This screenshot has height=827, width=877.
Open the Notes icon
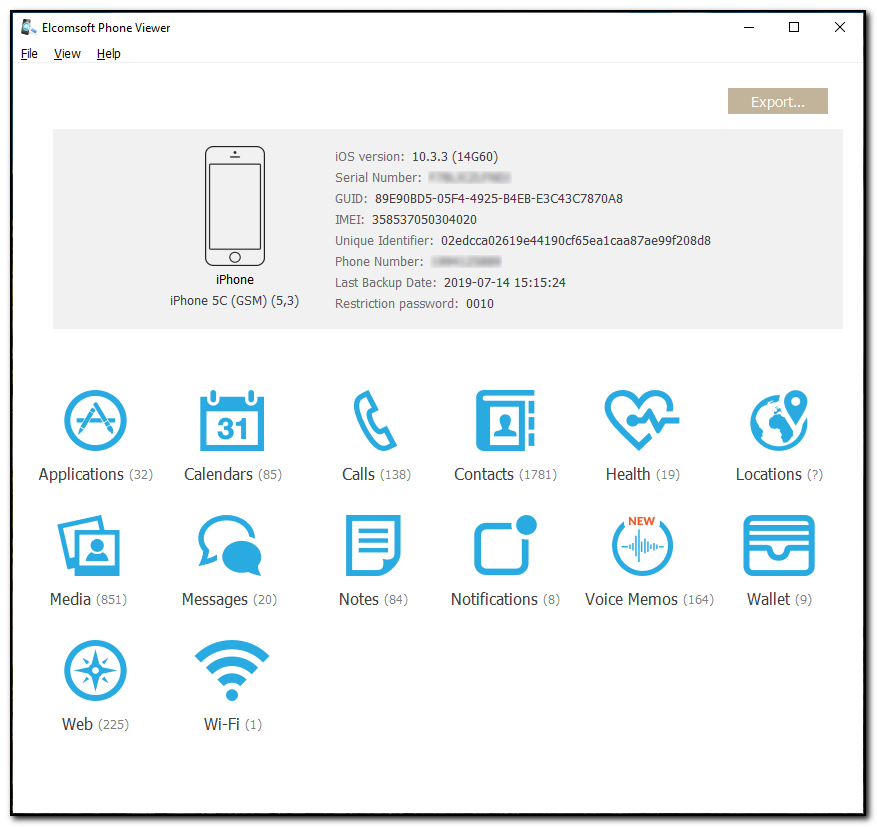click(373, 546)
